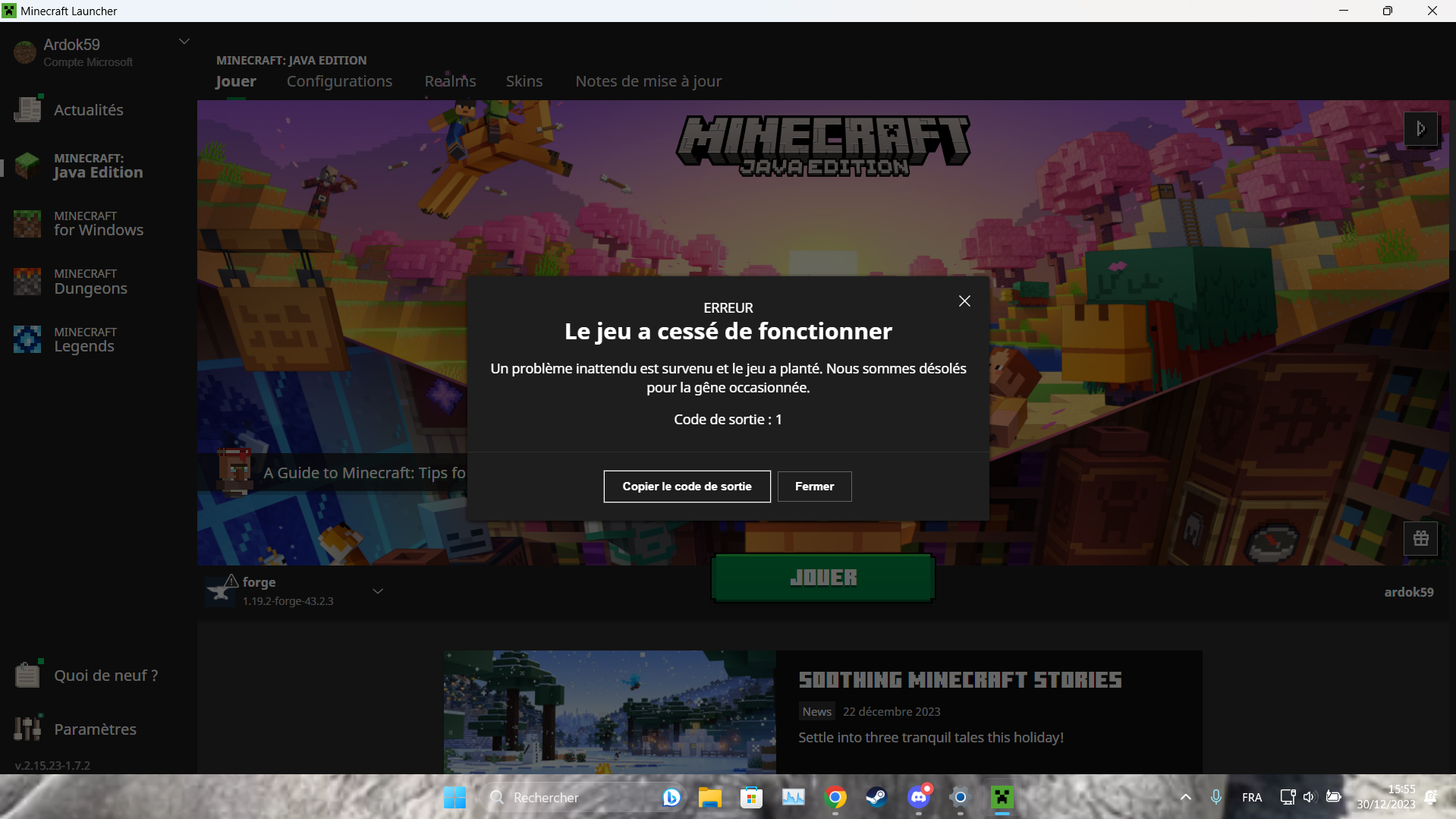Open File Explorer from taskbar
Viewport: 1456px width, 819px height.
pos(710,798)
